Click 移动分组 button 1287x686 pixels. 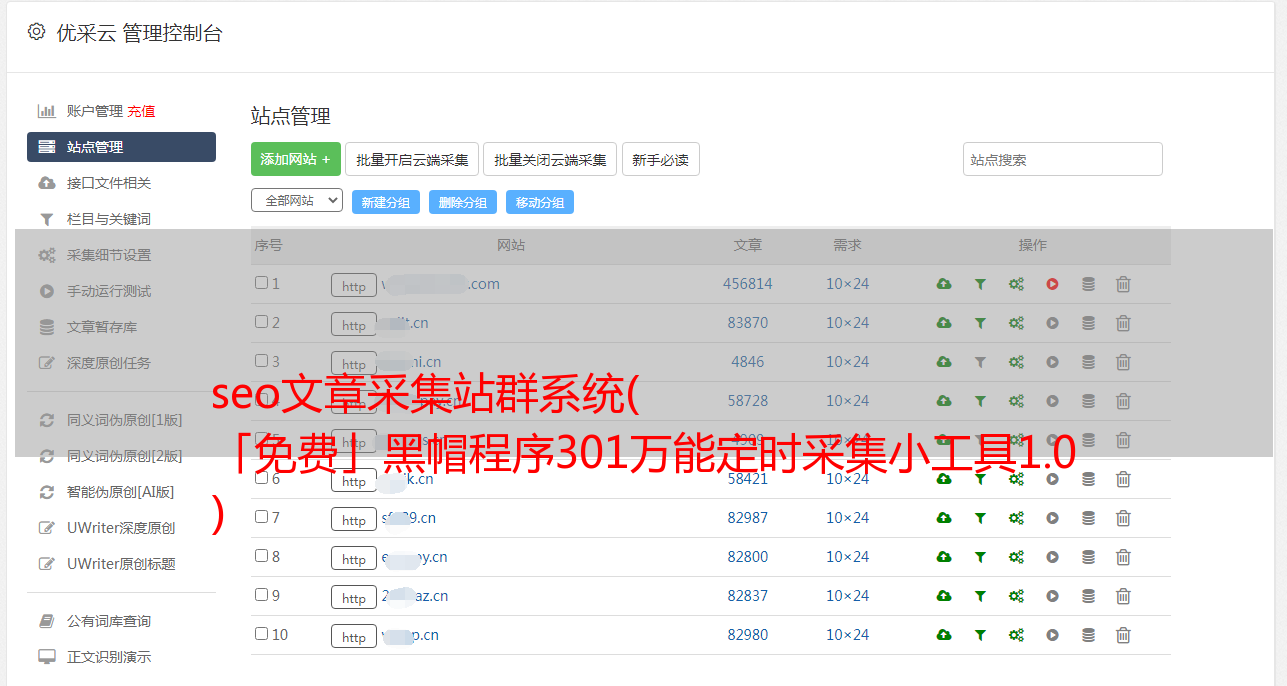[x=540, y=202]
